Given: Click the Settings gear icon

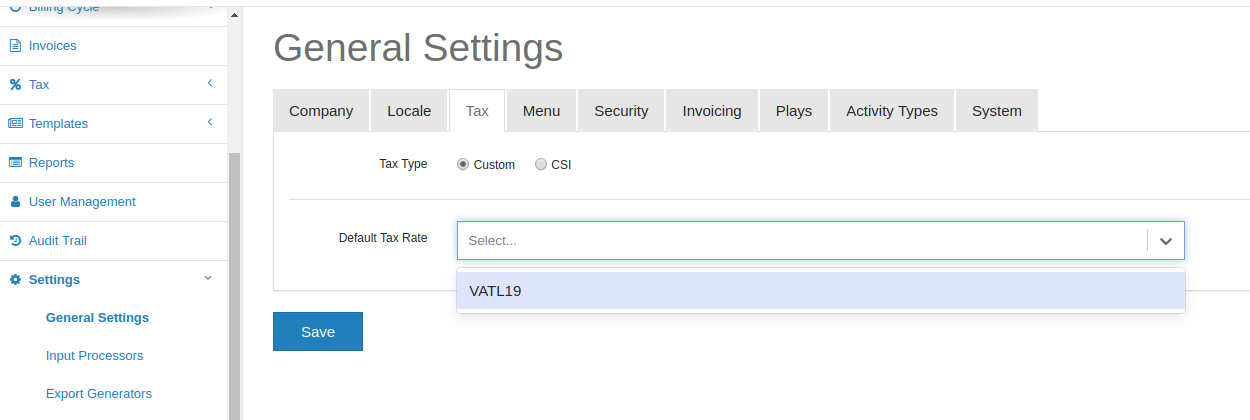Looking at the screenshot, I should [15, 280].
